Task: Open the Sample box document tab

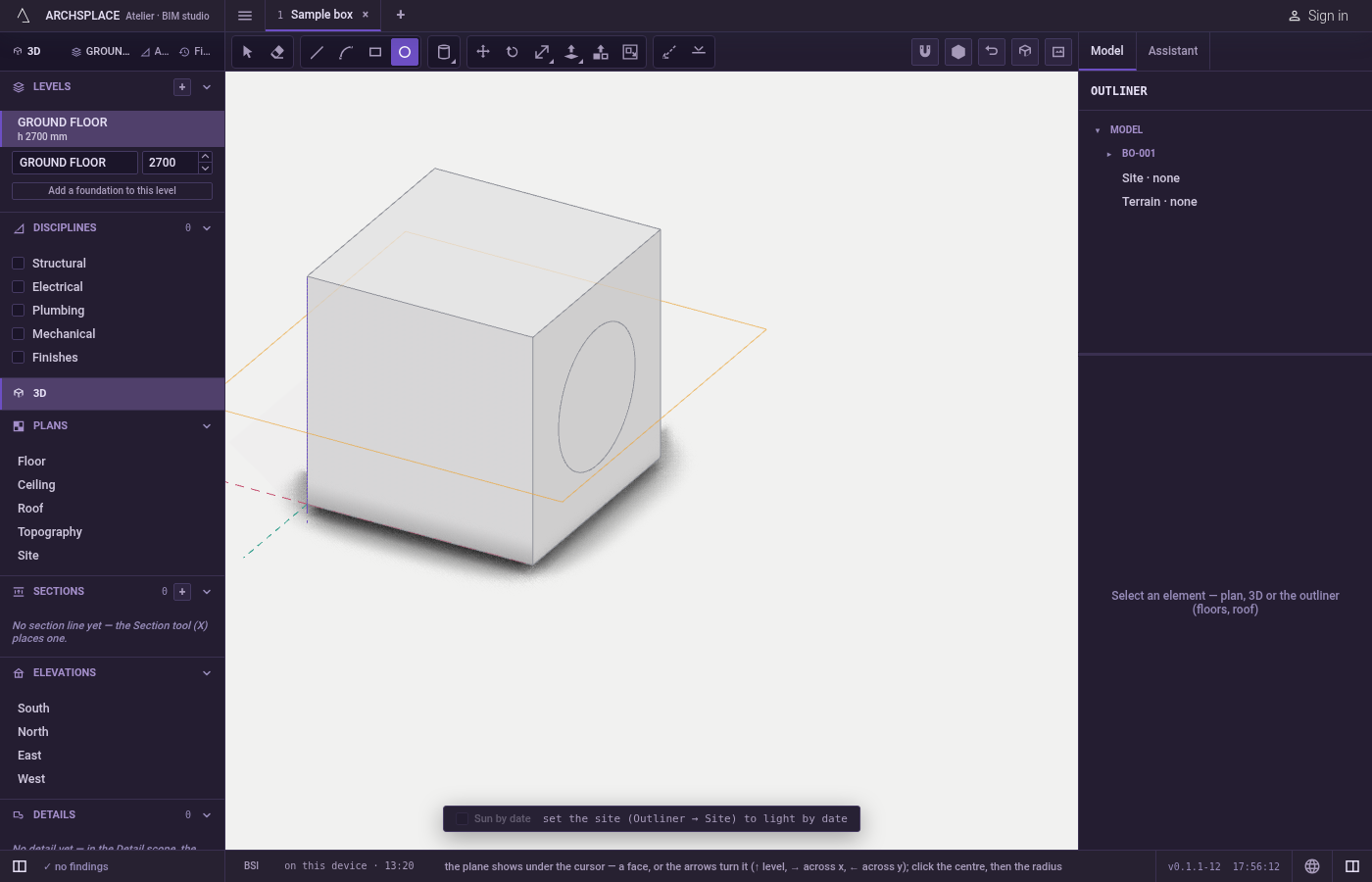Action: tap(321, 15)
